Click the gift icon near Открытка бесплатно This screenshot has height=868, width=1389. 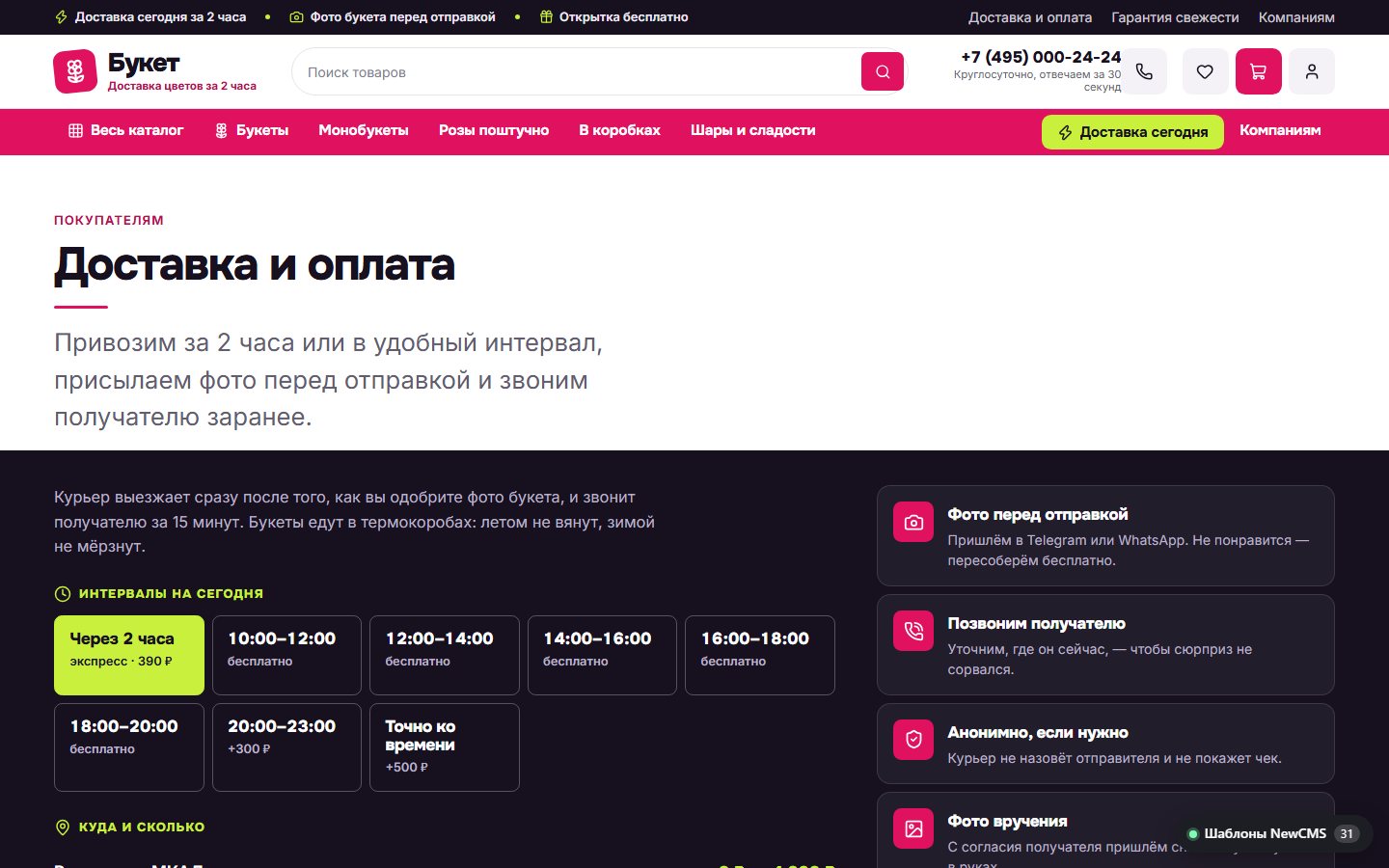(x=546, y=17)
